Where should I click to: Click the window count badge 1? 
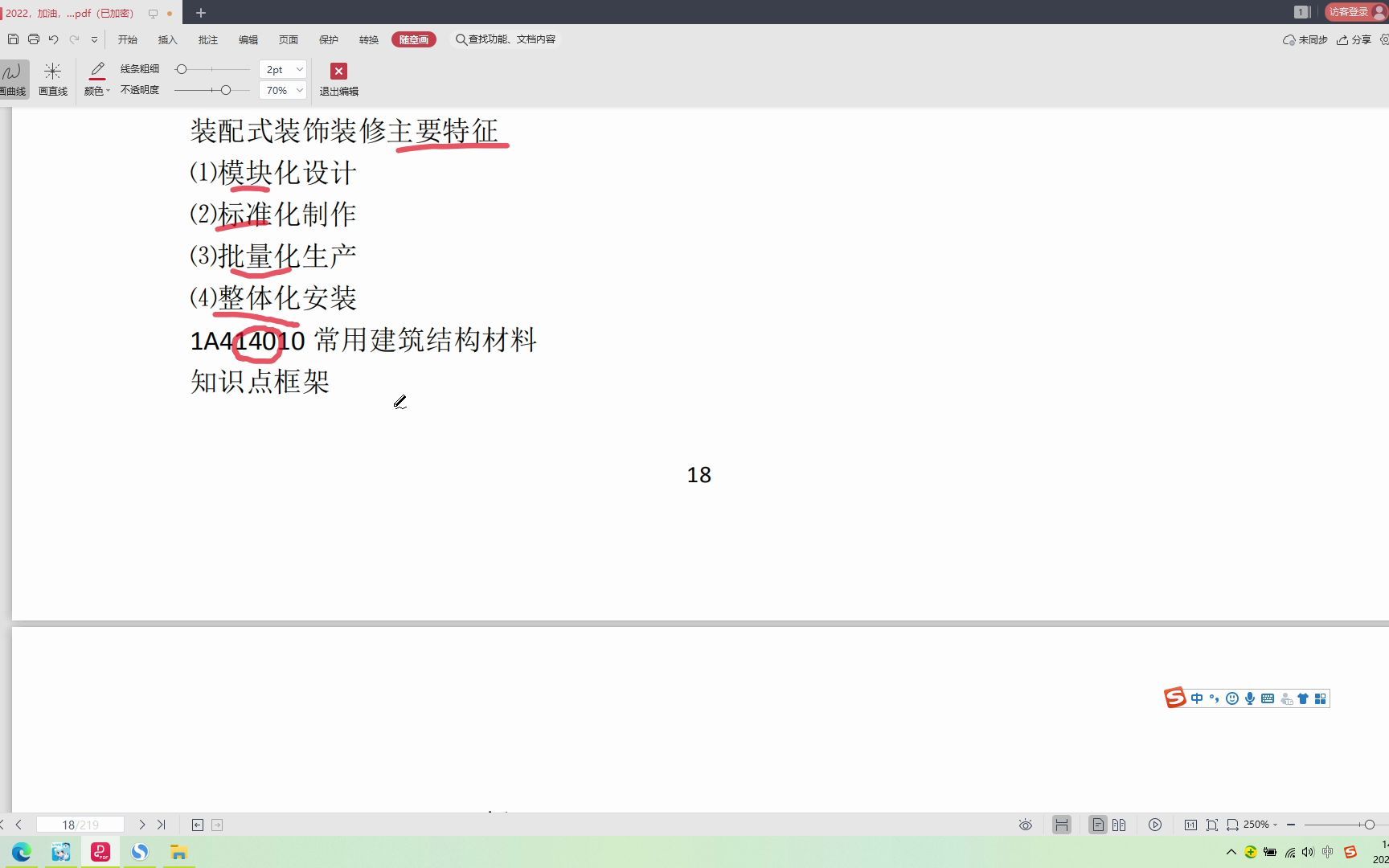pyautogui.click(x=1301, y=12)
